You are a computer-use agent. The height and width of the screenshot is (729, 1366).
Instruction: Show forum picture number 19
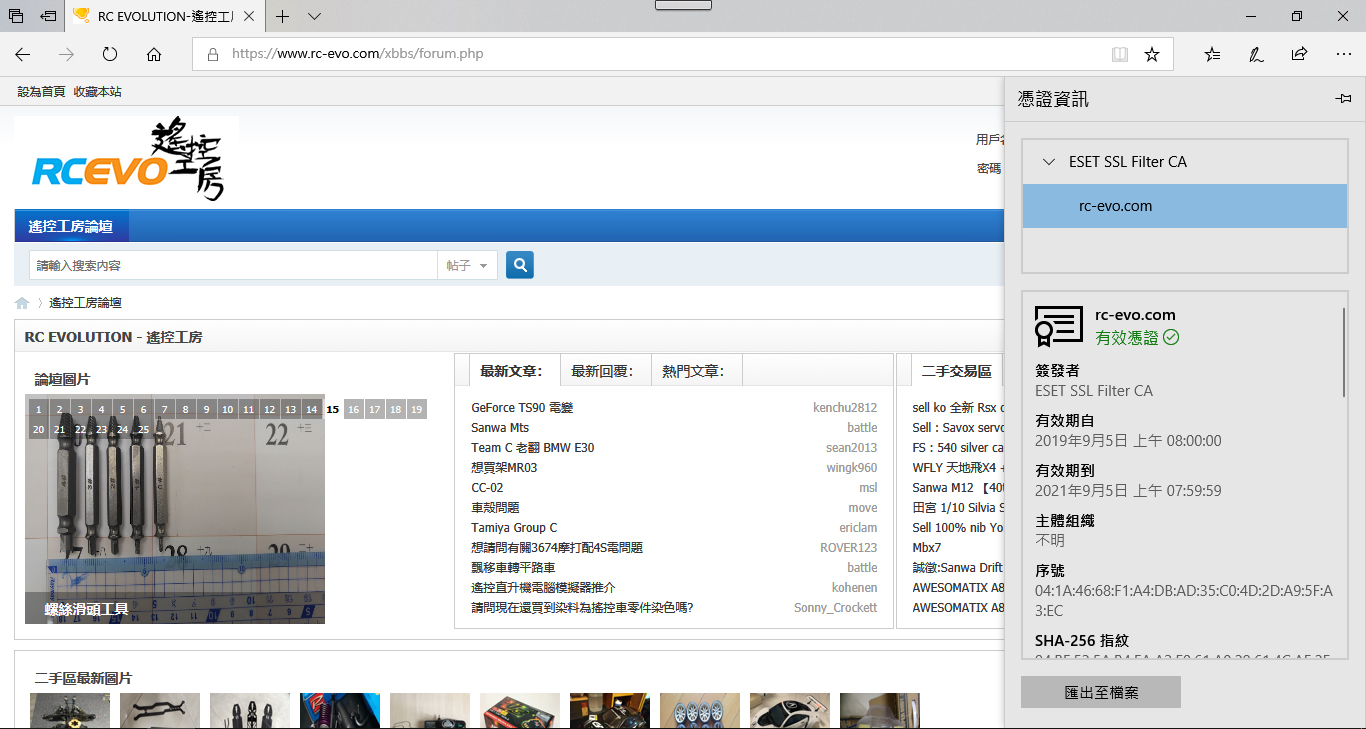pyautogui.click(x=417, y=409)
